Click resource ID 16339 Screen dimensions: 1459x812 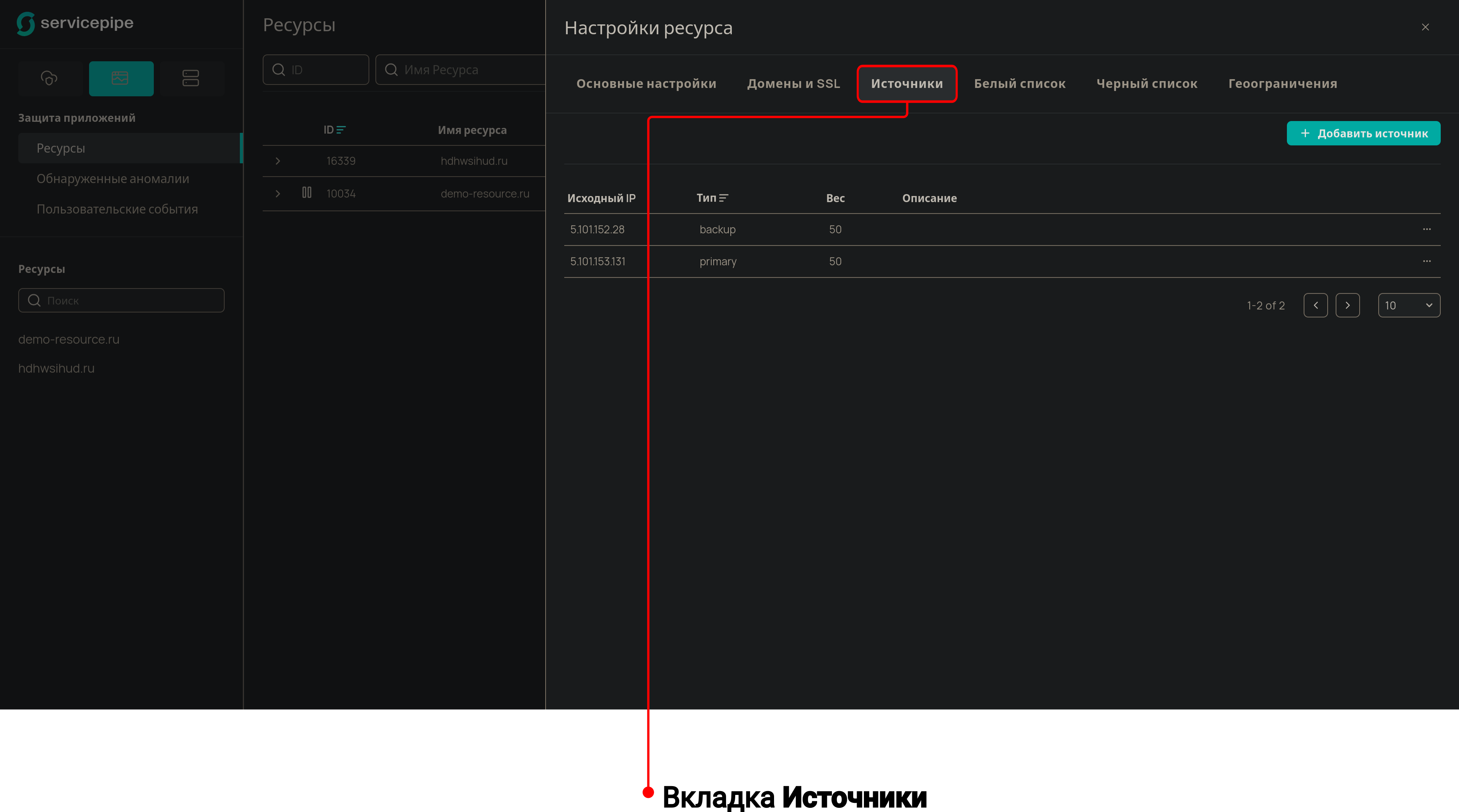point(341,161)
